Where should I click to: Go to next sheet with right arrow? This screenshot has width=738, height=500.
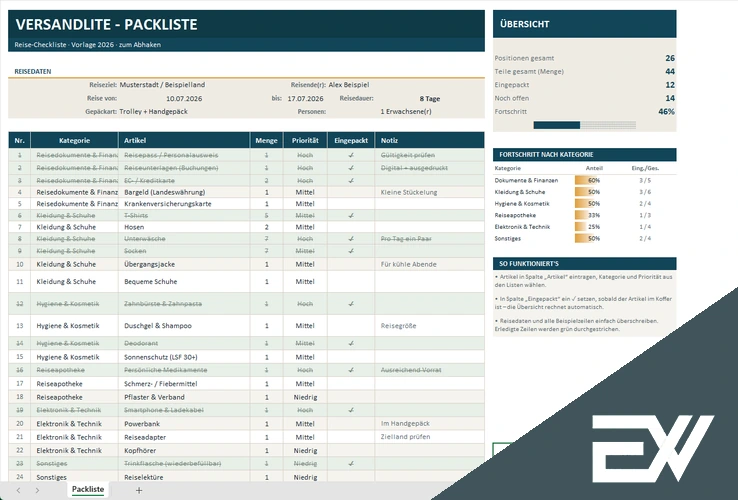tap(37, 490)
